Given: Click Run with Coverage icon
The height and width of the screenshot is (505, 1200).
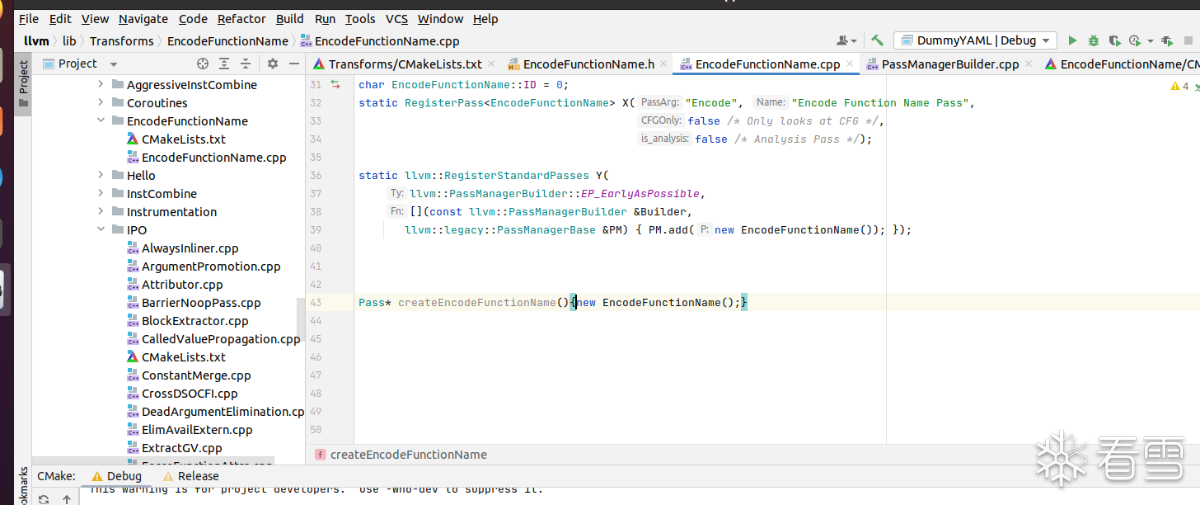Looking at the screenshot, I should pyautogui.click(x=1114, y=41).
